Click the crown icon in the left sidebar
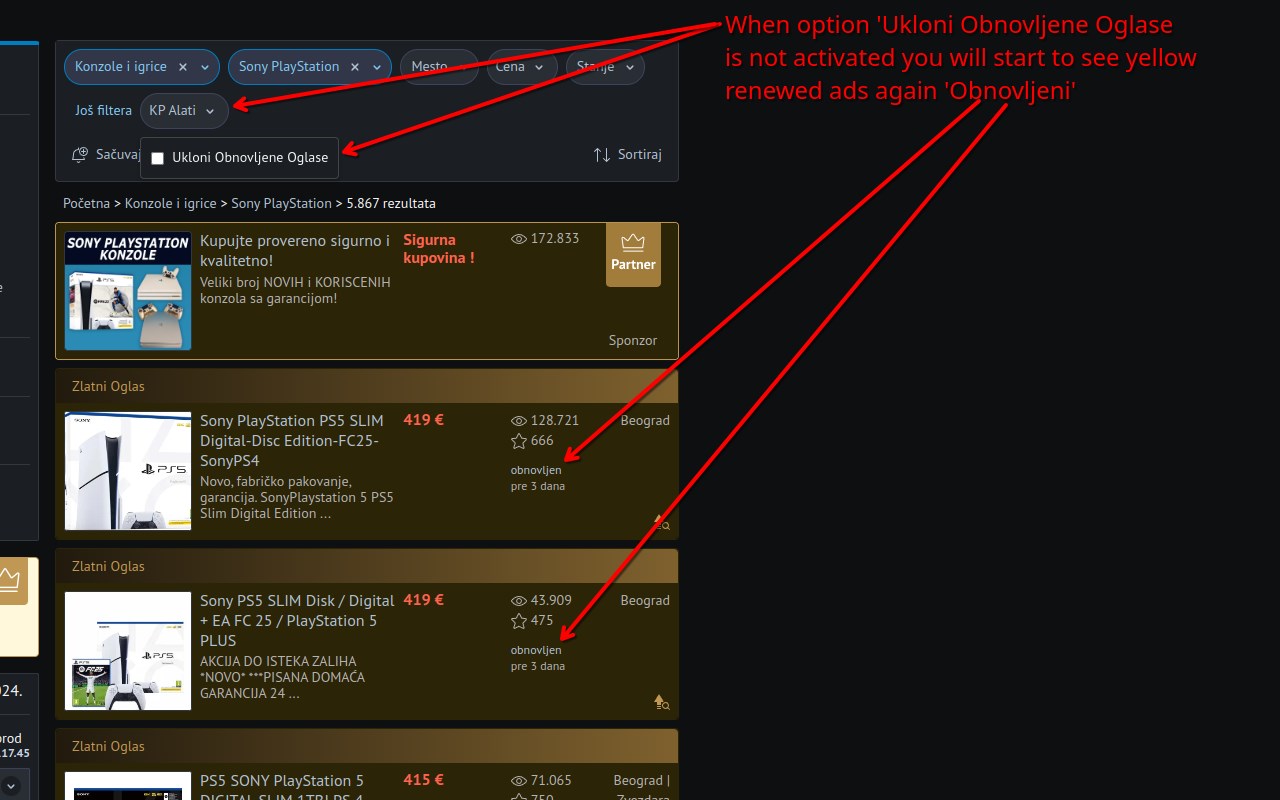Image resolution: width=1280 pixels, height=800 pixels. (9, 580)
